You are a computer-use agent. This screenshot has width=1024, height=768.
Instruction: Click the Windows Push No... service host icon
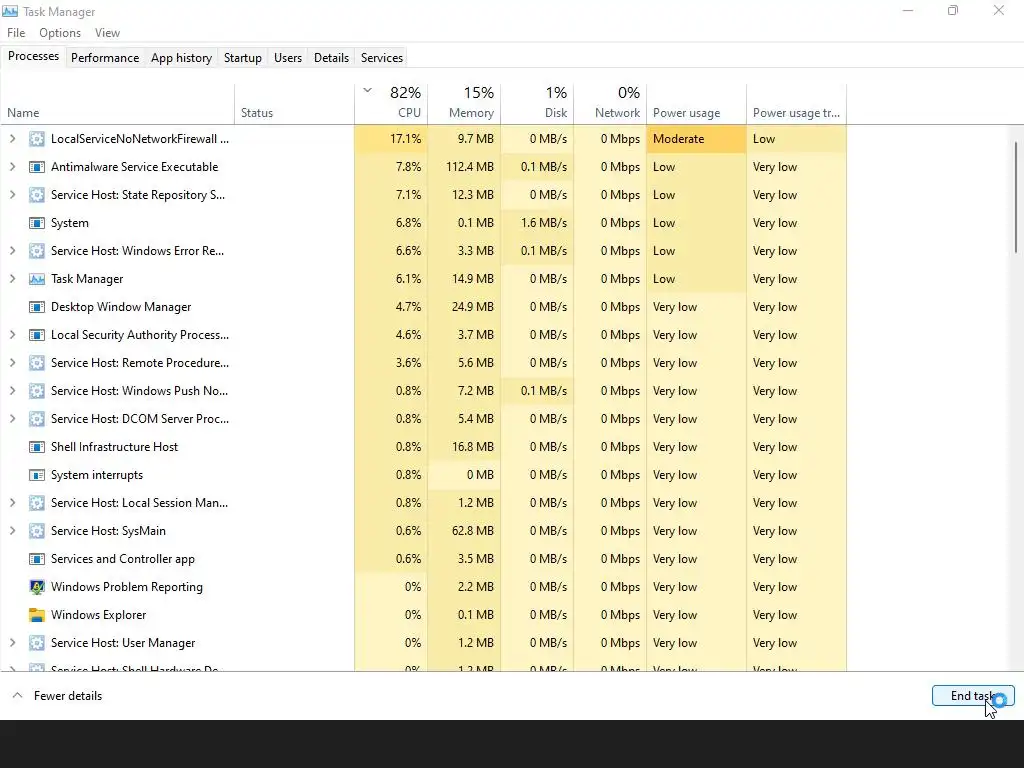click(37, 391)
